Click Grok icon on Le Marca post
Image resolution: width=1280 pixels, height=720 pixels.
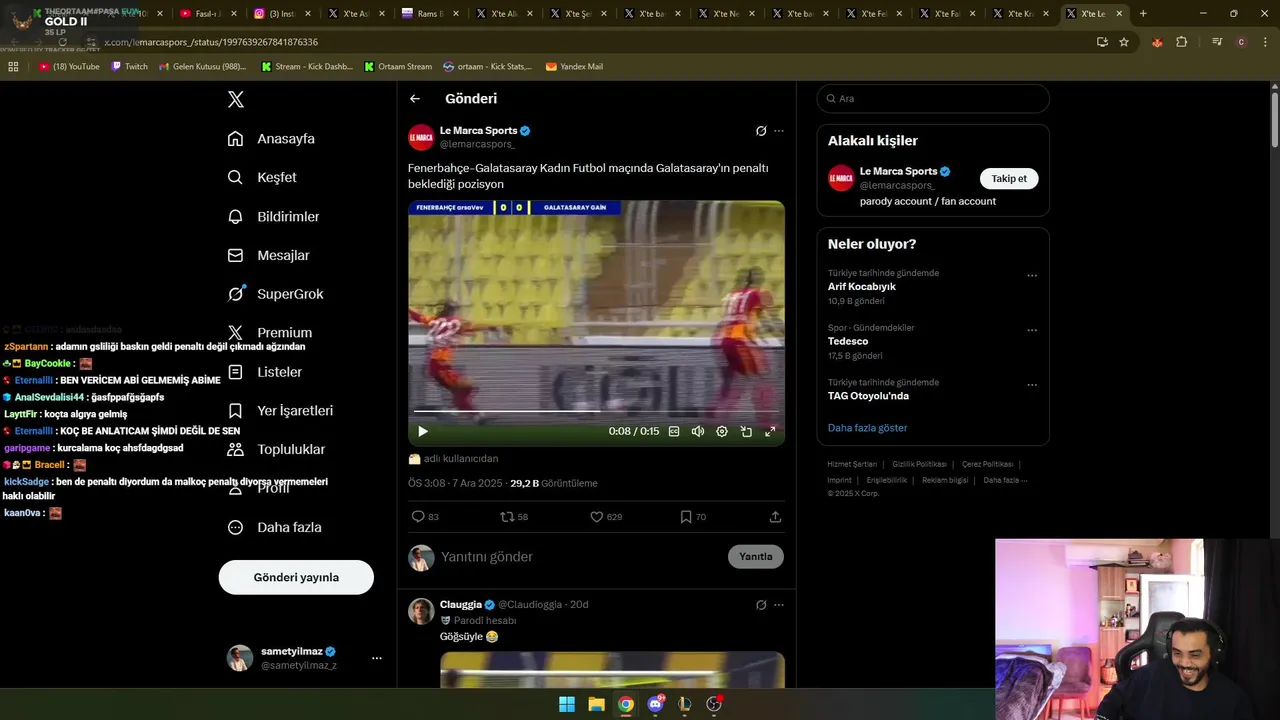click(761, 131)
